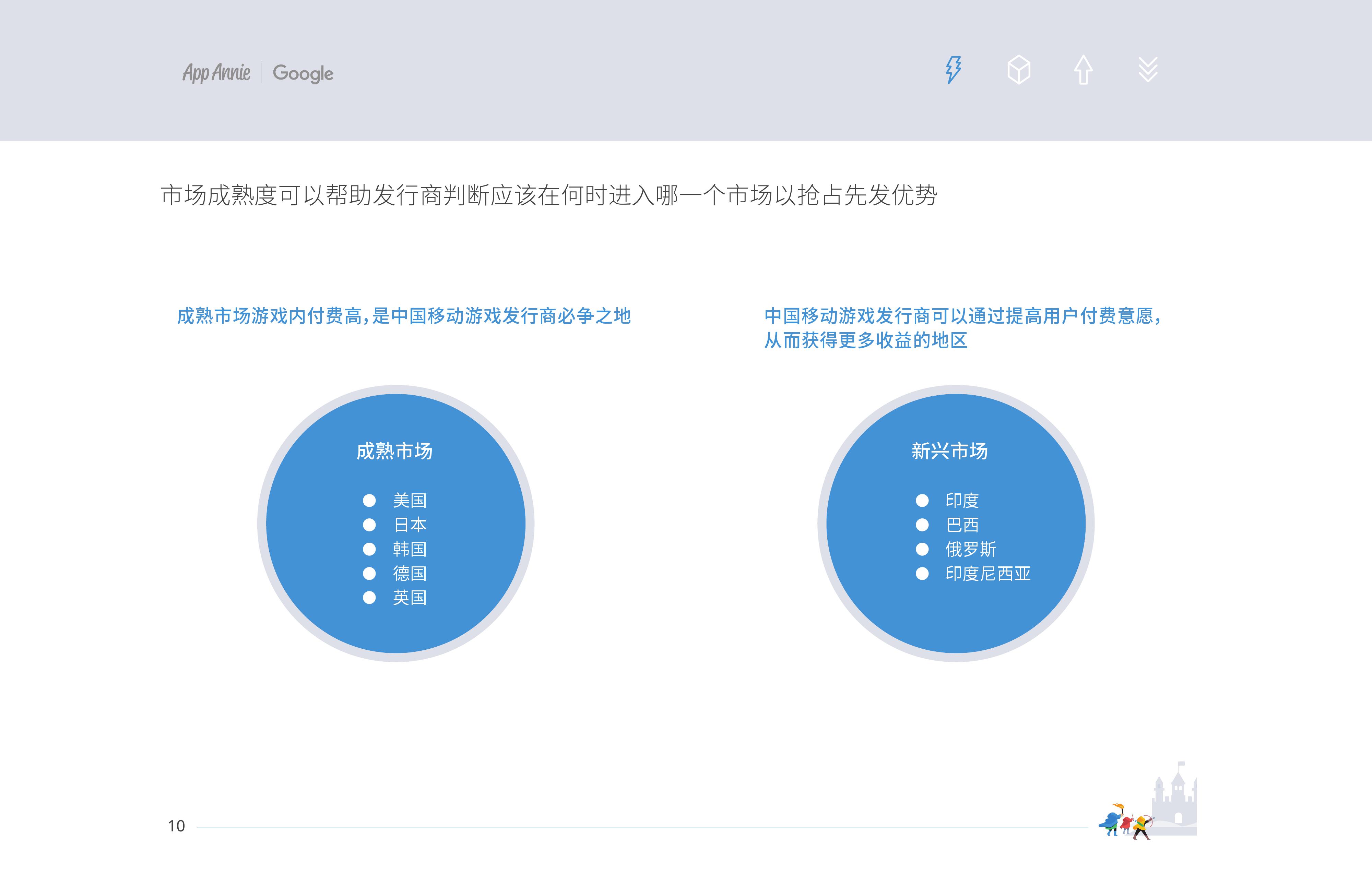Select the bullet next to 俄罗斯
Screen dimensions: 1372x877
(922, 549)
